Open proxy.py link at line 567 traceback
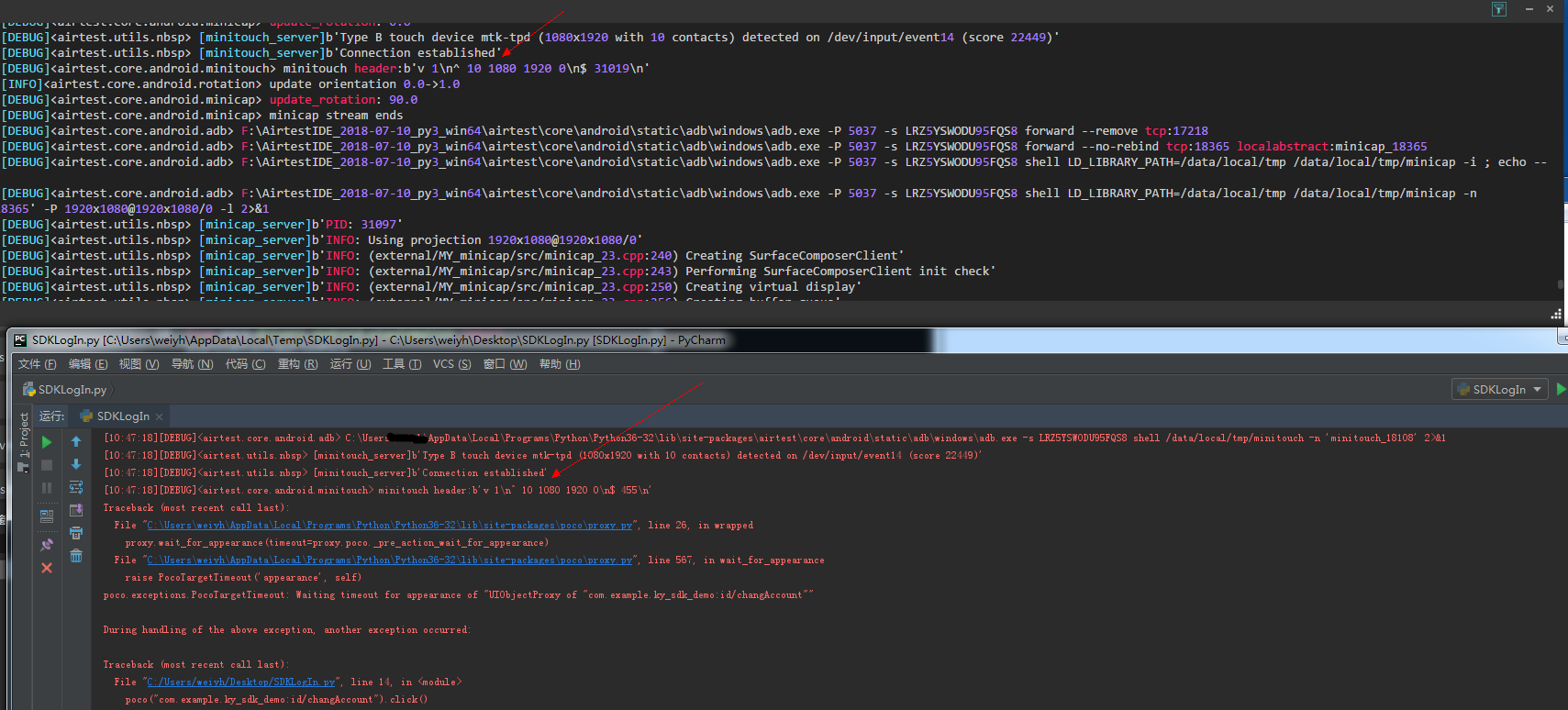This screenshot has height=710, width=1568. click(390, 560)
